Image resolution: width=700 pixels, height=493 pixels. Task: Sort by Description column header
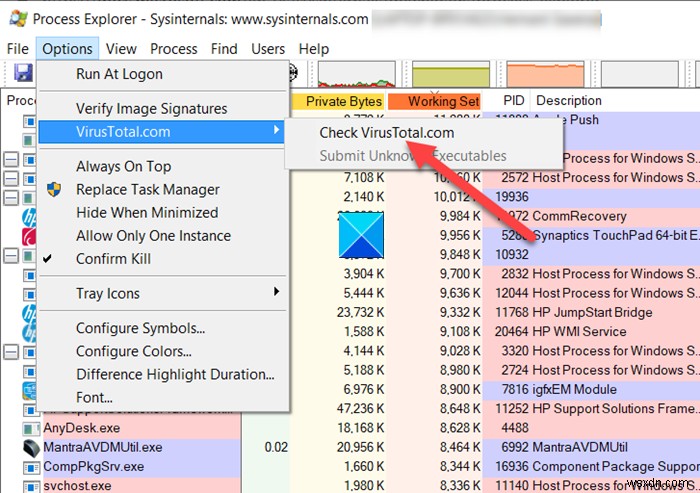pyautogui.click(x=569, y=100)
